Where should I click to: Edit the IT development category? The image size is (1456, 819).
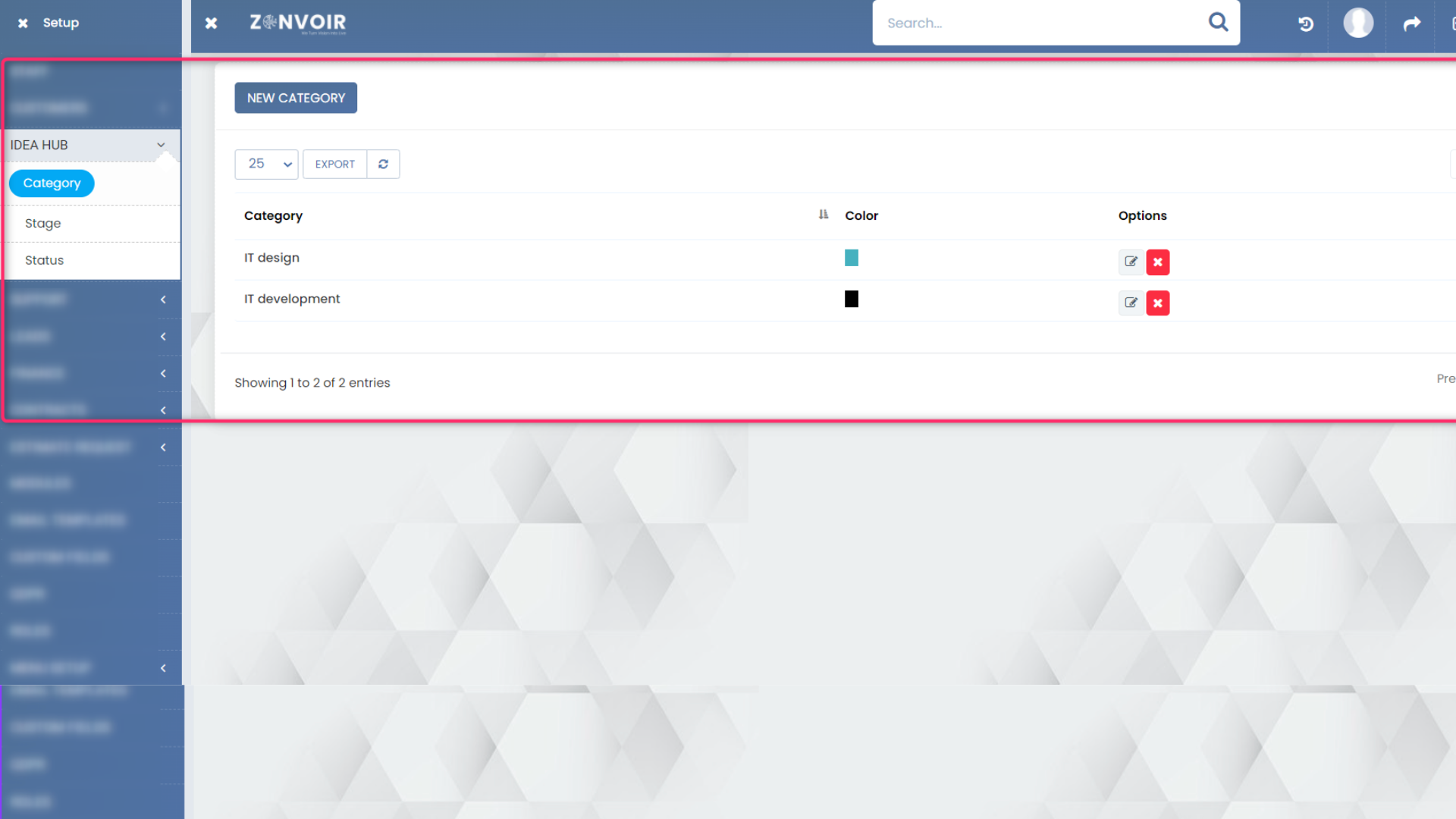pos(1131,303)
